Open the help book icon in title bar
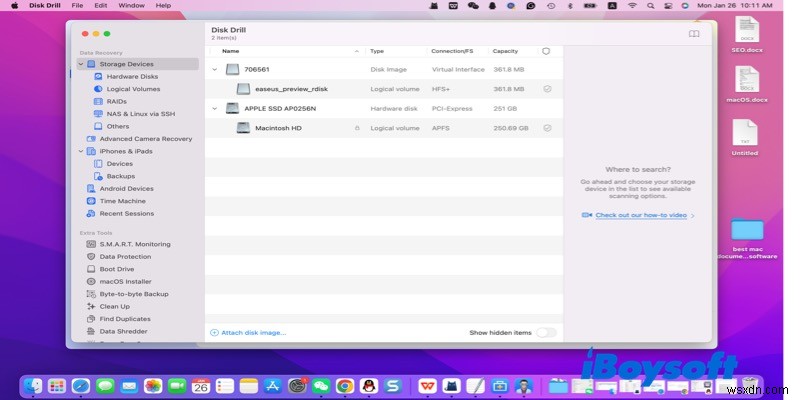This screenshot has height=400, width=800. (694, 34)
